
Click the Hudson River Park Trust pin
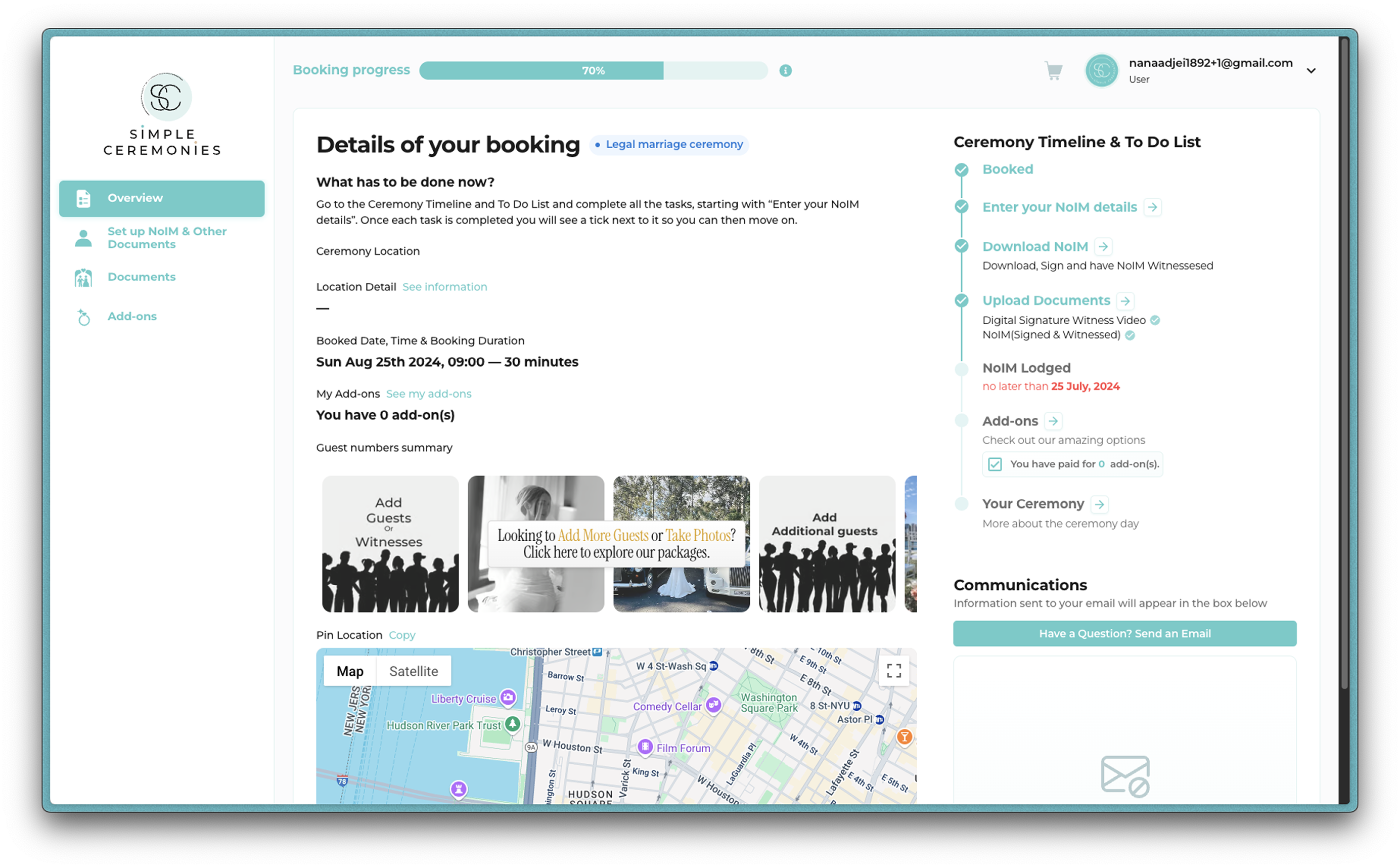tap(513, 724)
